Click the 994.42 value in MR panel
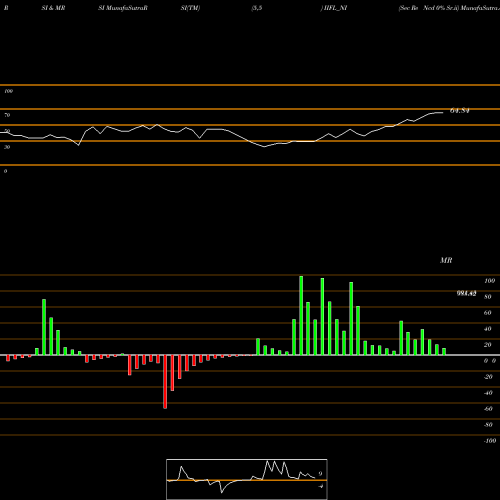 (466, 293)
